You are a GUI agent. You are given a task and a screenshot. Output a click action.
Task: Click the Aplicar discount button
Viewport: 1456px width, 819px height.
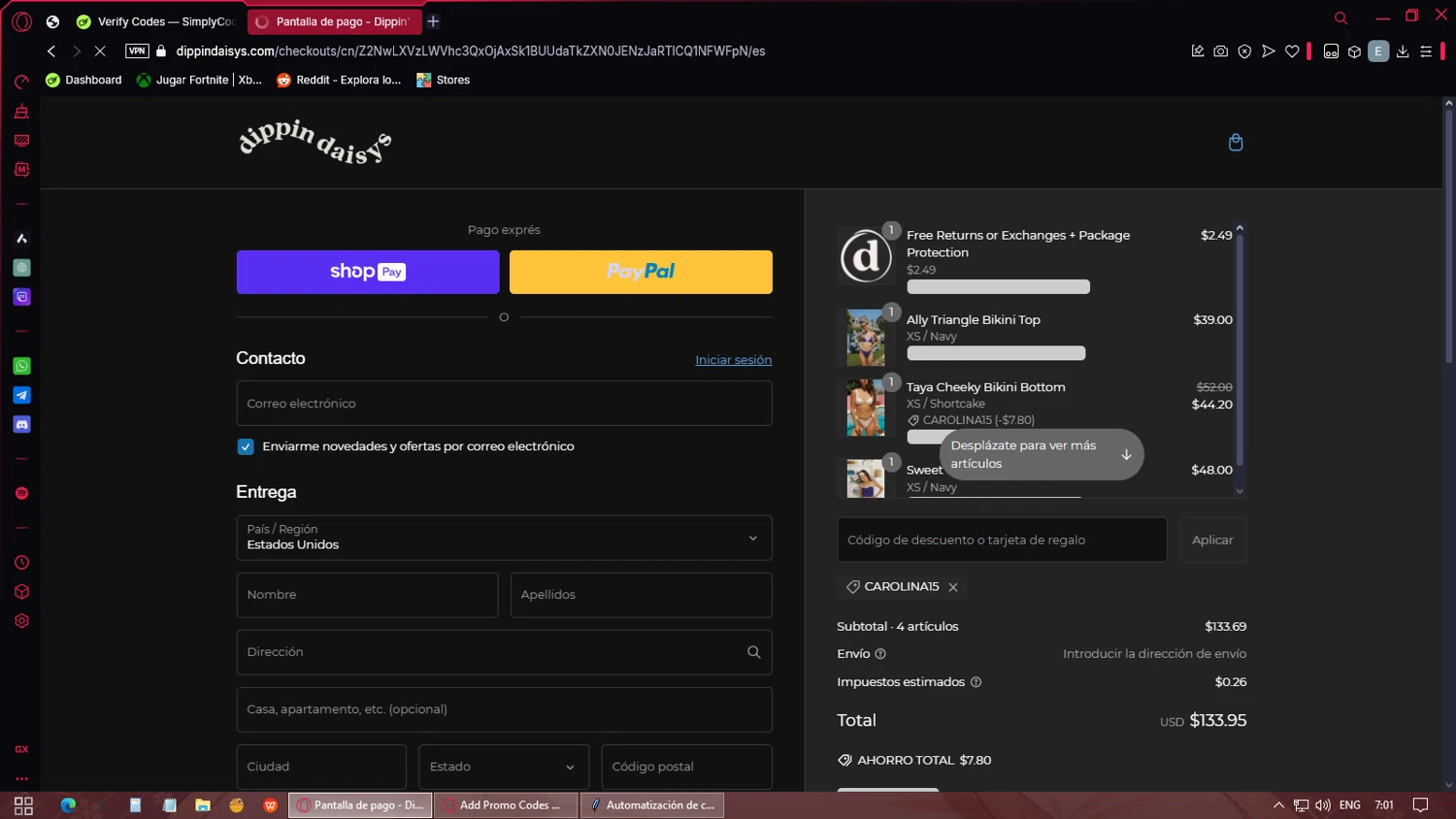(x=1212, y=540)
